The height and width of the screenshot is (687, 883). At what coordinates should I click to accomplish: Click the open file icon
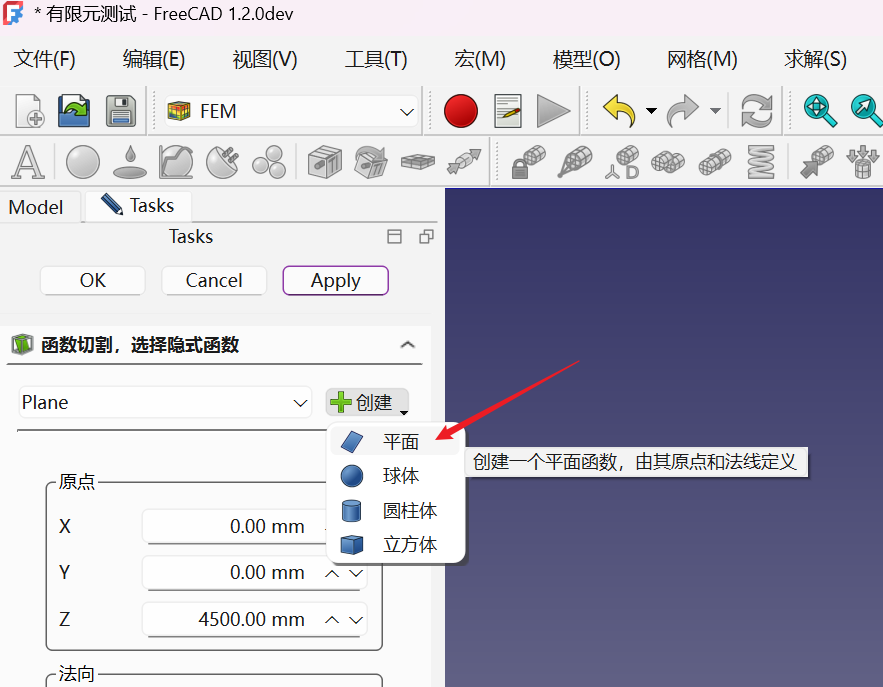coord(74,111)
